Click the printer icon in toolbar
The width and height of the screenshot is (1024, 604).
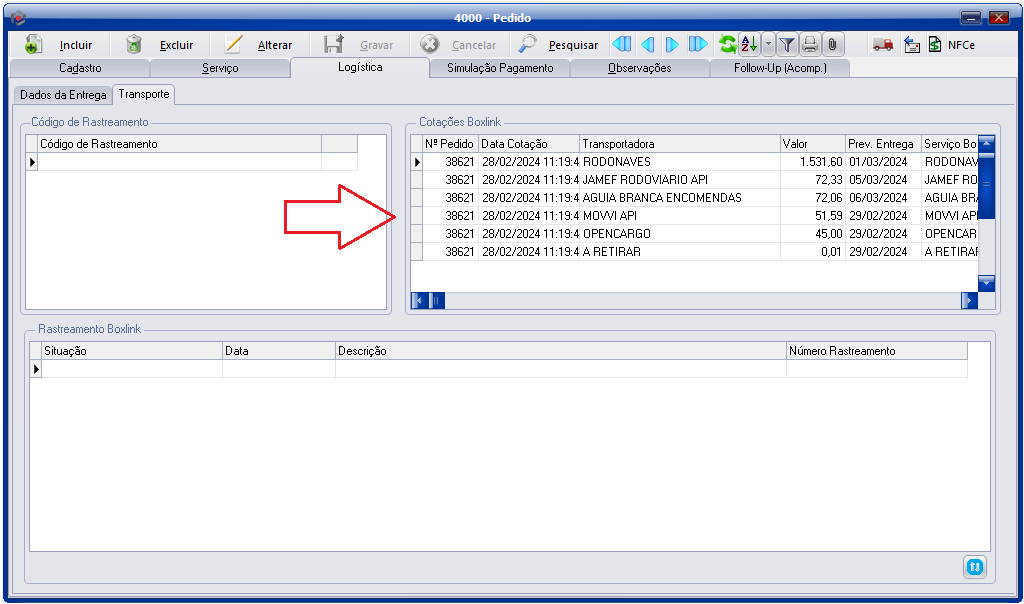click(x=810, y=45)
